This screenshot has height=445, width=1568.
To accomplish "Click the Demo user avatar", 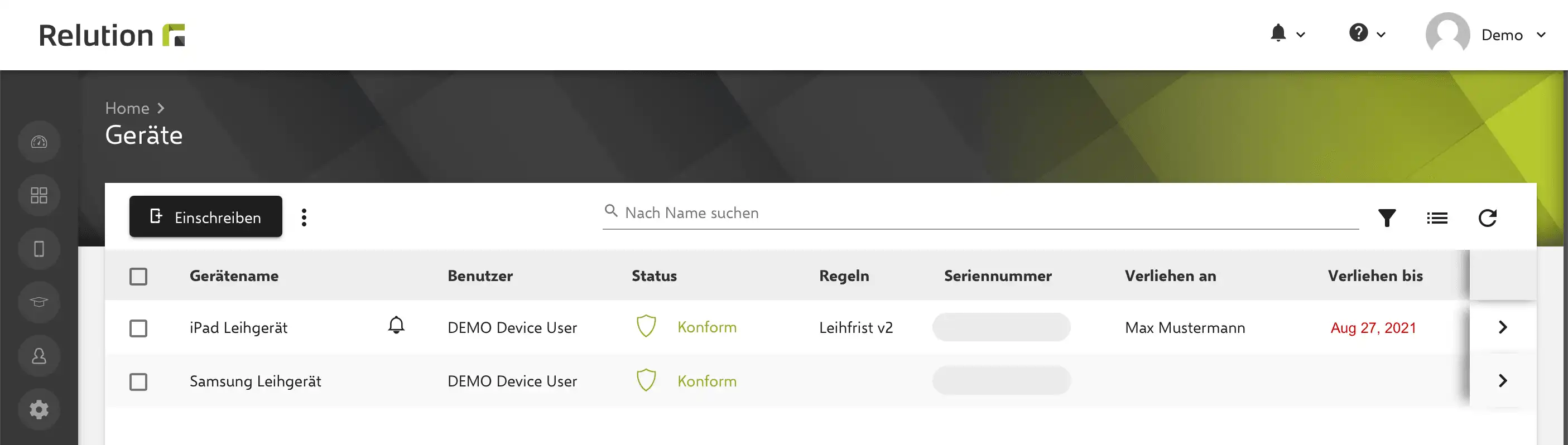I will tap(1447, 35).
